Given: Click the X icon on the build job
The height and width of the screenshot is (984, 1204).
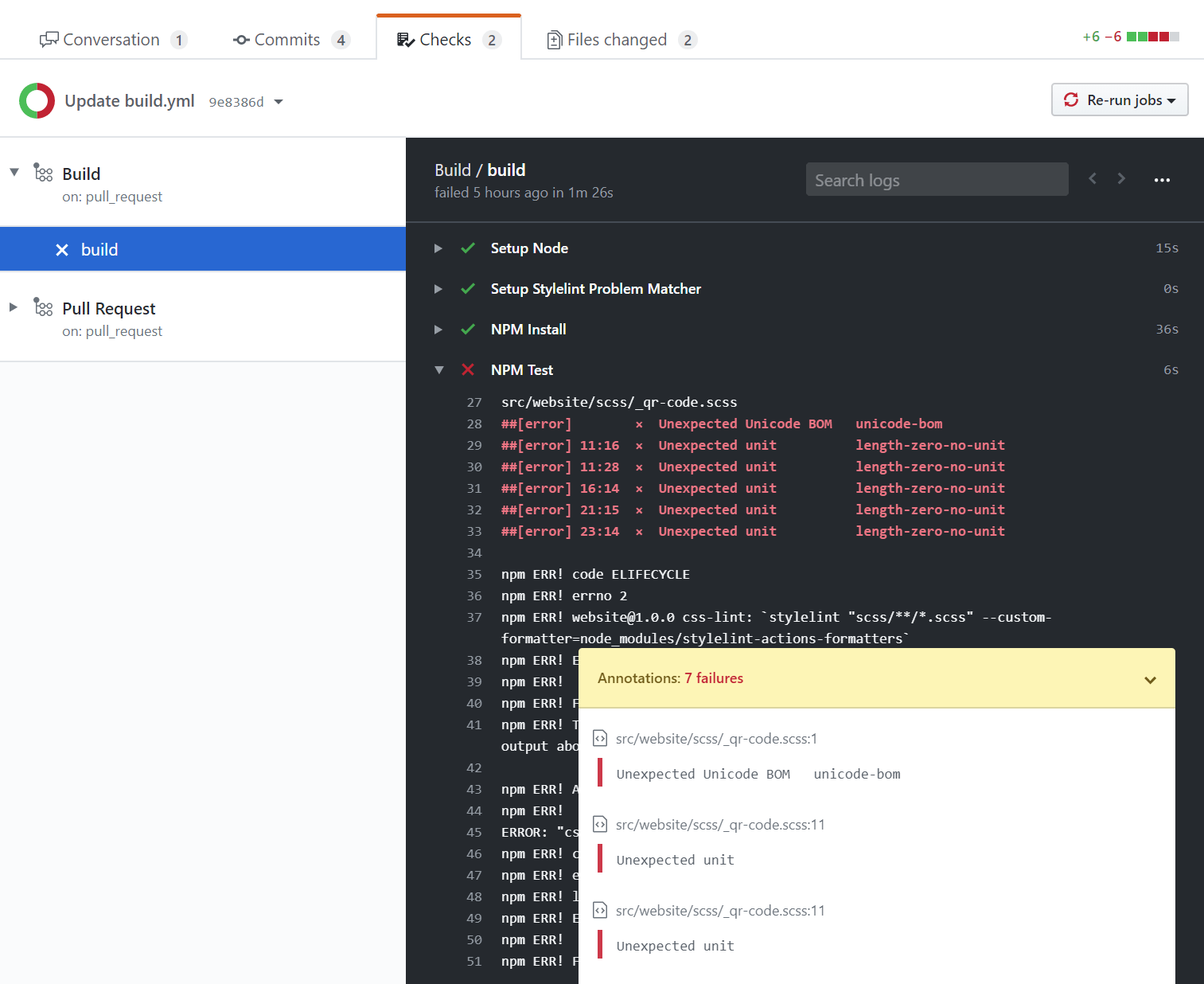Looking at the screenshot, I should [x=62, y=250].
